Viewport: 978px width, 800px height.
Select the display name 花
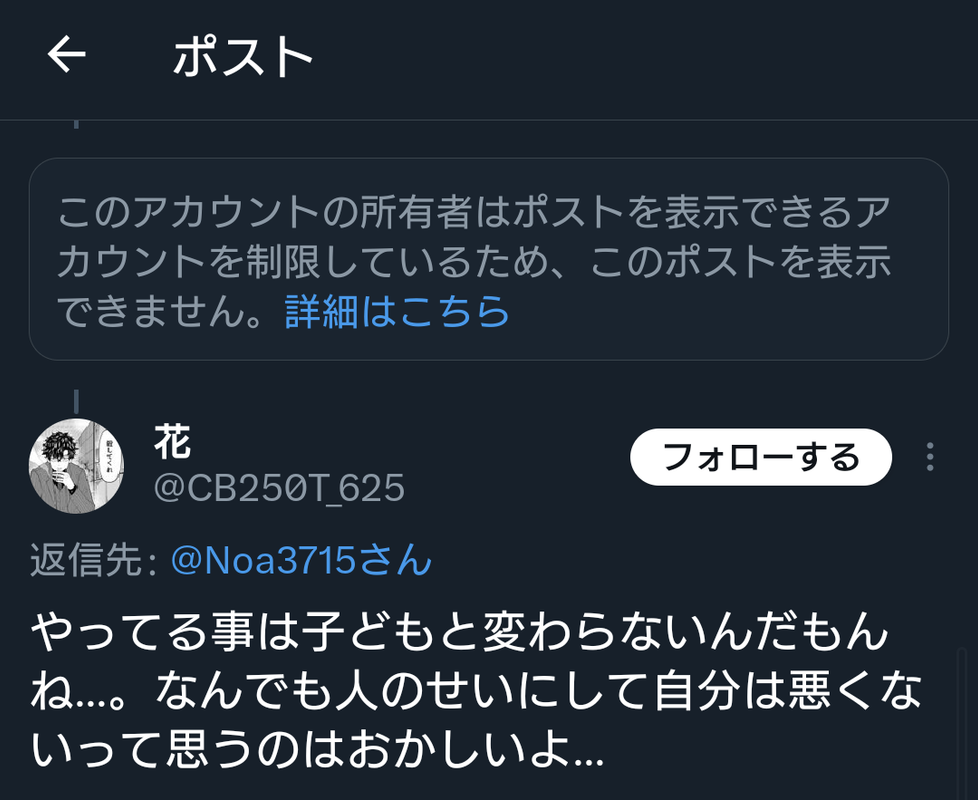coord(172,441)
